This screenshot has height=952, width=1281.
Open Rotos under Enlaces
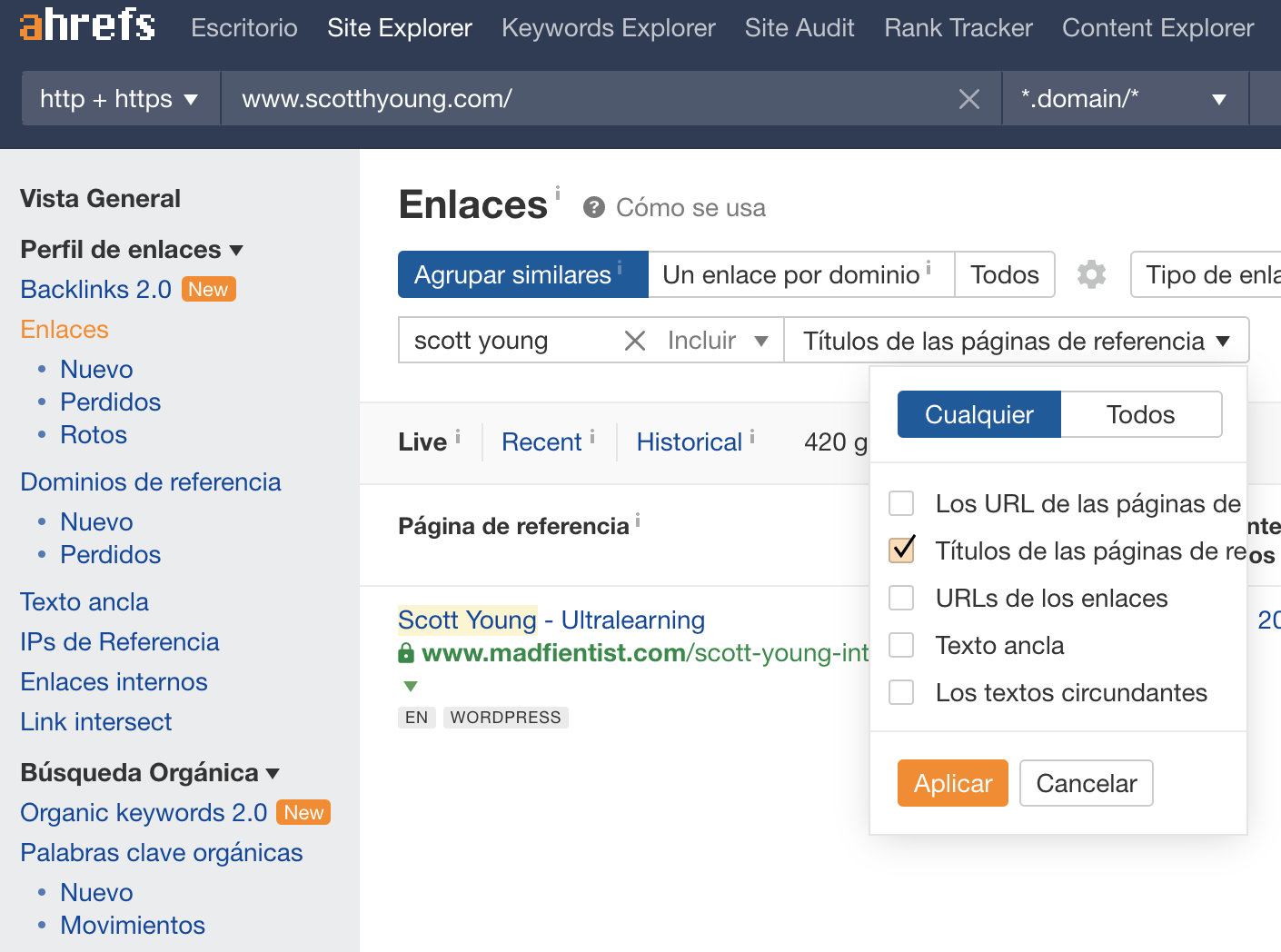(94, 434)
